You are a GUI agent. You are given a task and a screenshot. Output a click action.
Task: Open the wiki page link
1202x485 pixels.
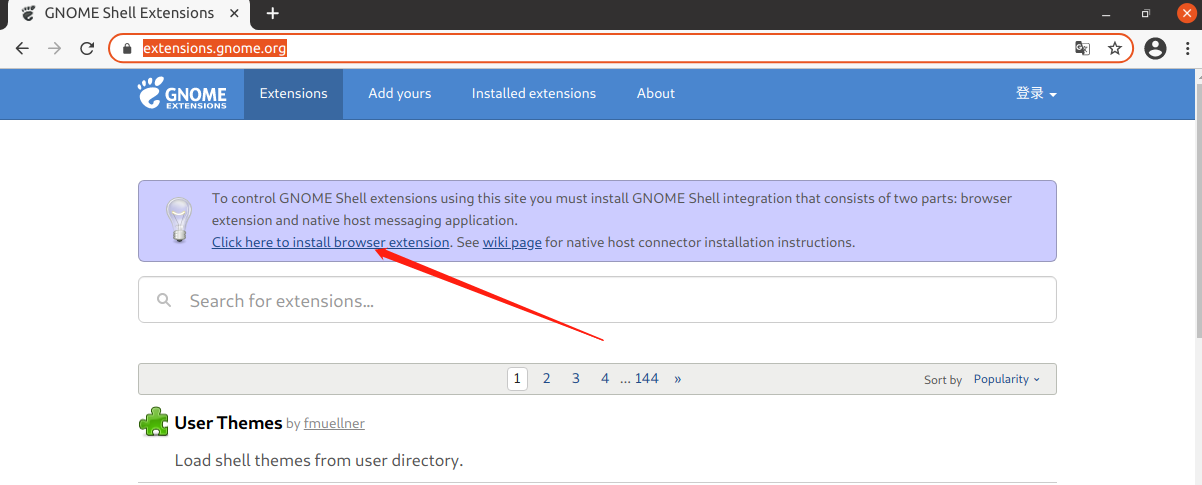(x=512, y=242)
